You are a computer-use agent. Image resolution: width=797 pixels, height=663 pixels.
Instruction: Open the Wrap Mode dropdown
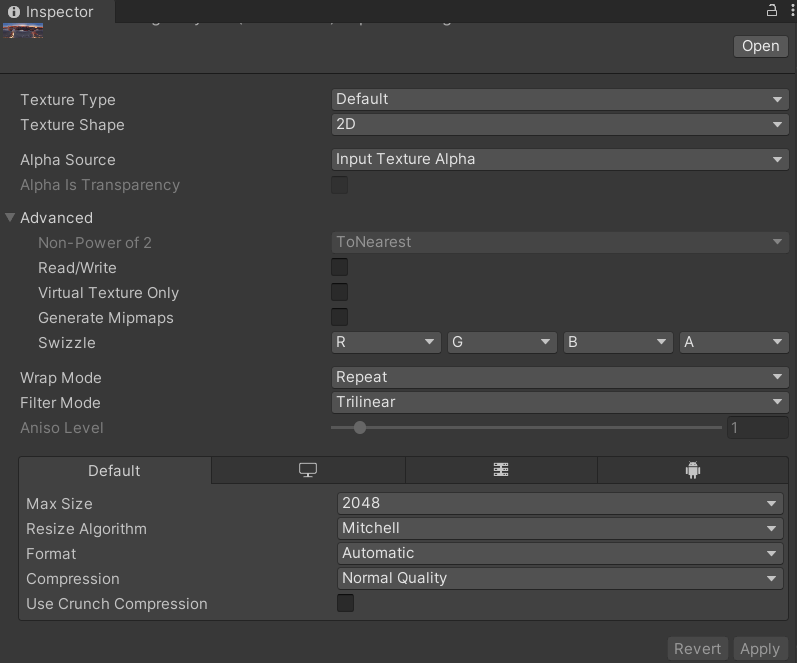pyautogui.click(x=560, y=377)
